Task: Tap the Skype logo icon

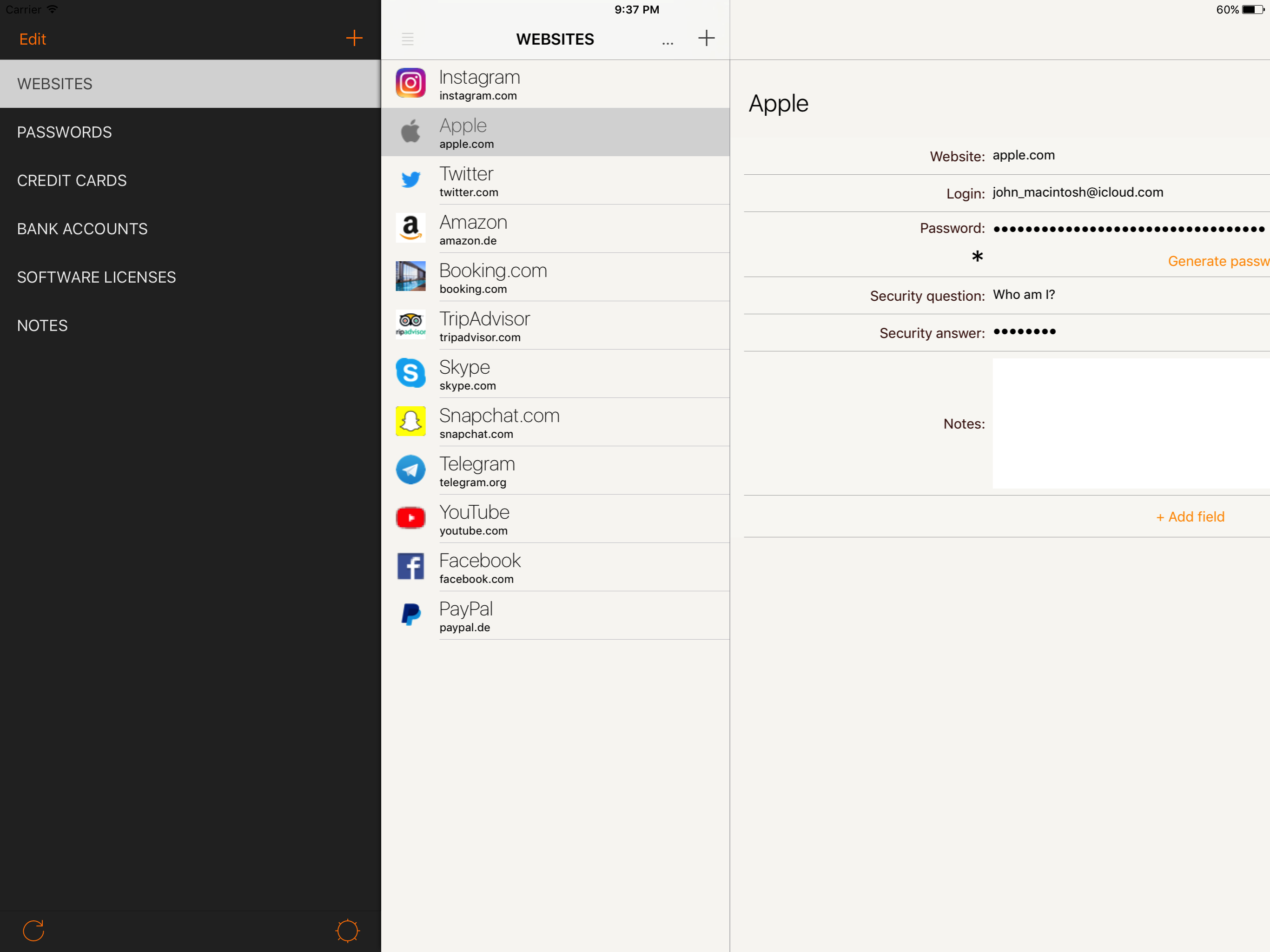Action: (410, 373)
